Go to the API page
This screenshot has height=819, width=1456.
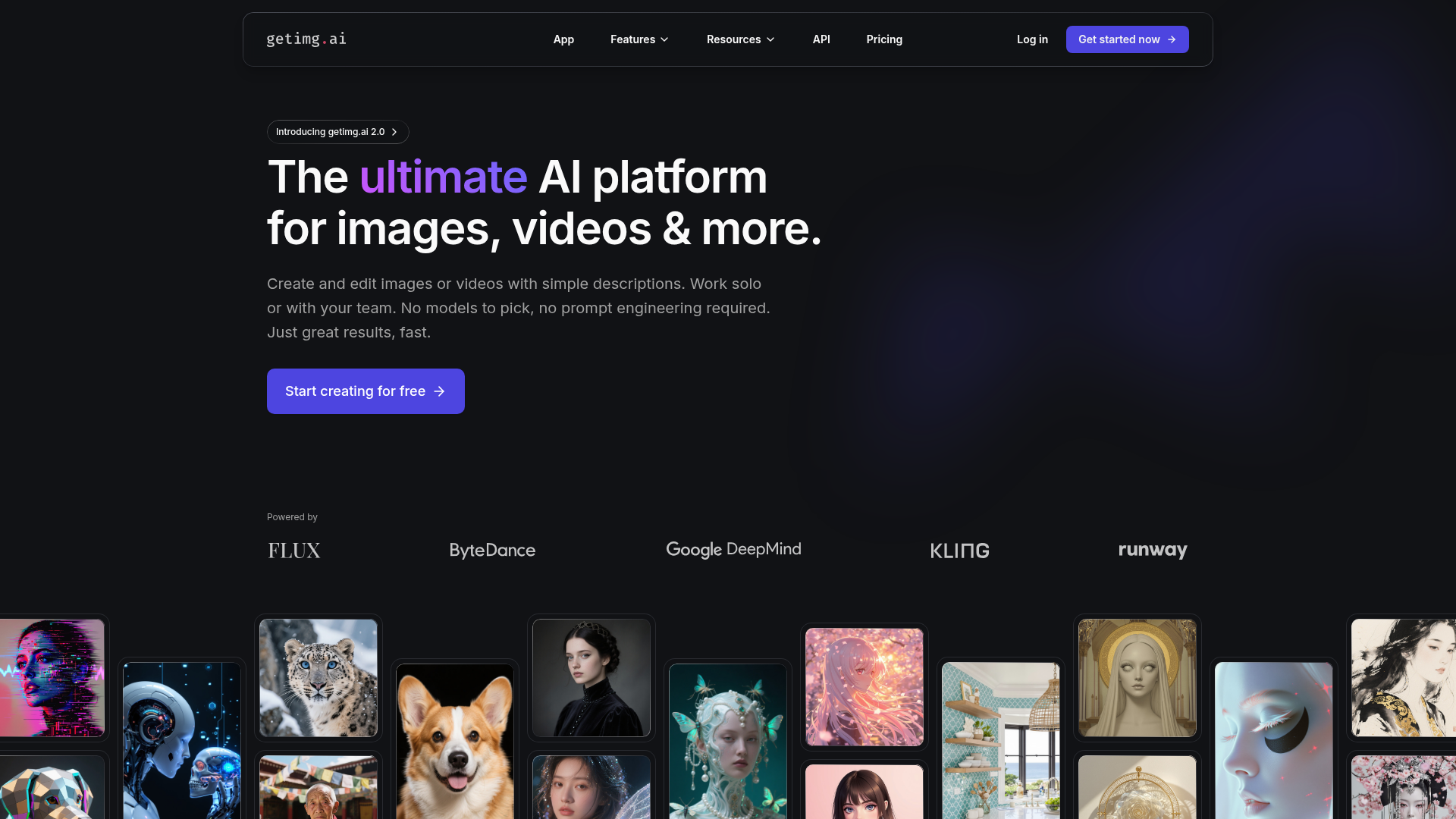tap(821, 39)
